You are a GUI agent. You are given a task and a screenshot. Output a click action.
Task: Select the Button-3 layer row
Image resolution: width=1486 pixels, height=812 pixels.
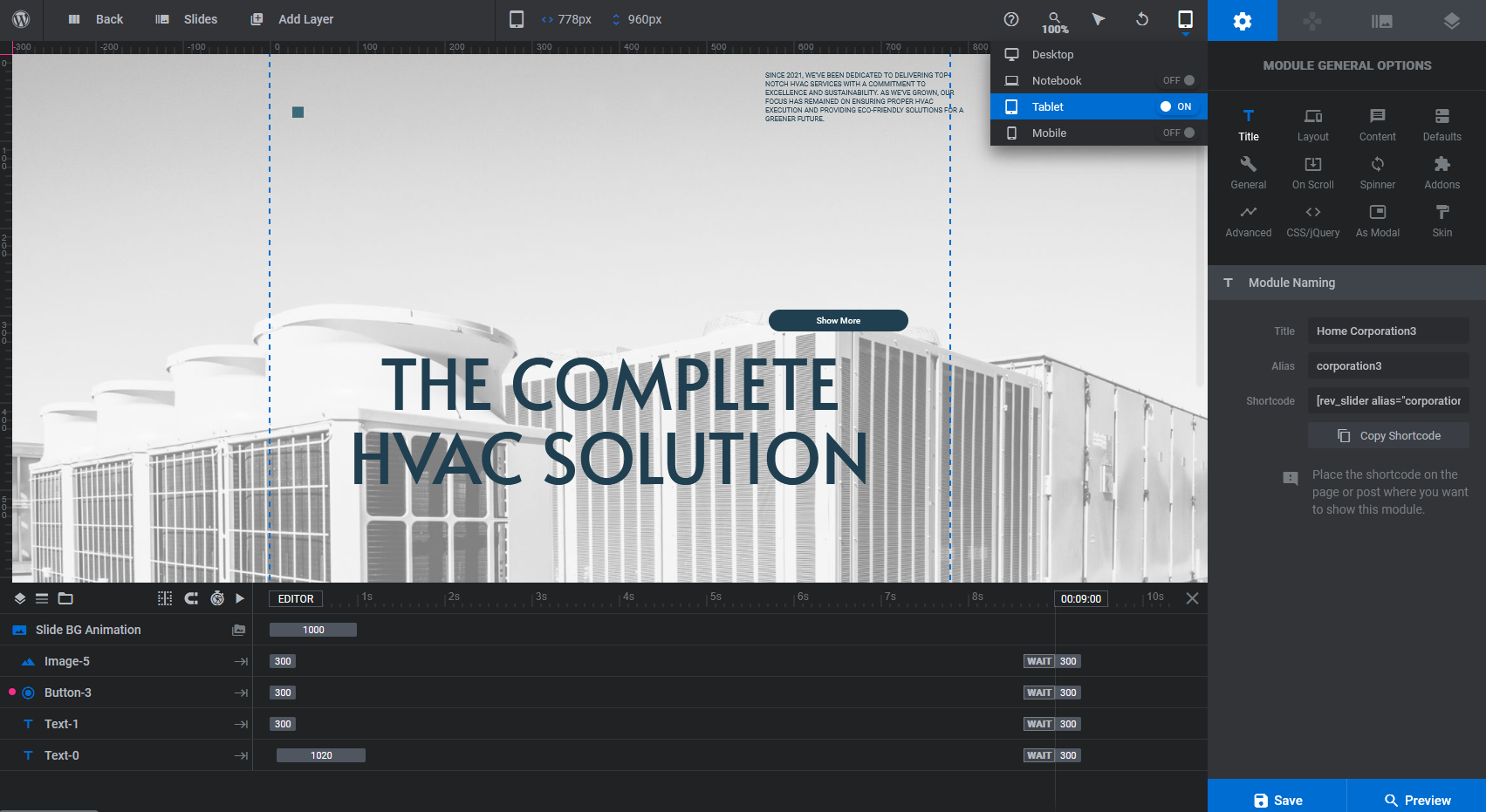click(x=127, y=693)
